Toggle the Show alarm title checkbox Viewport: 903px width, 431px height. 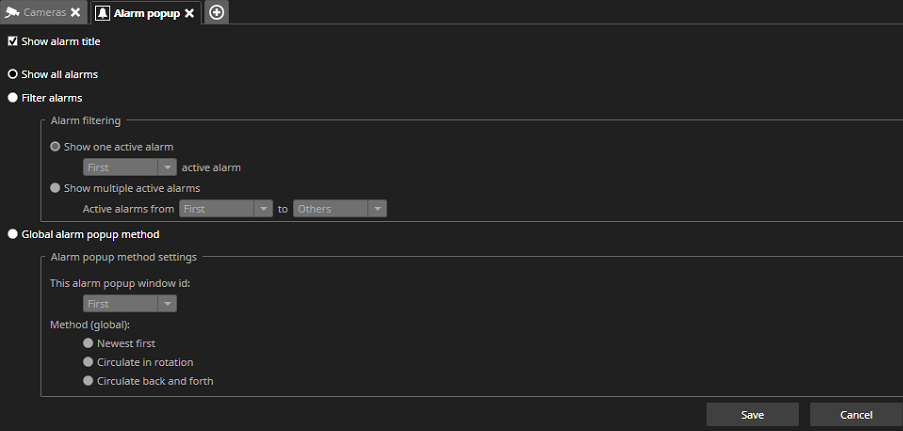click(x=13, y=42)
